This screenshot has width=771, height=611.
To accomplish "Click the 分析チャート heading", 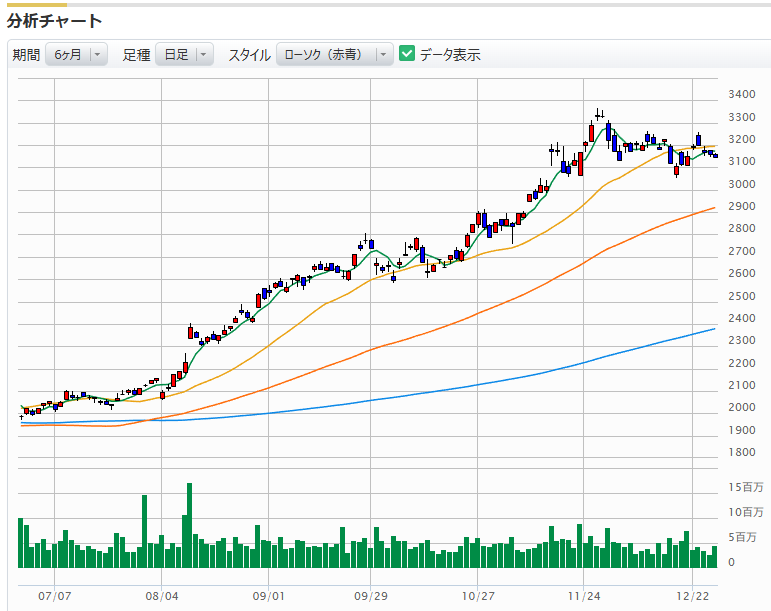I will pyautogui.click(x=55, y=21).
